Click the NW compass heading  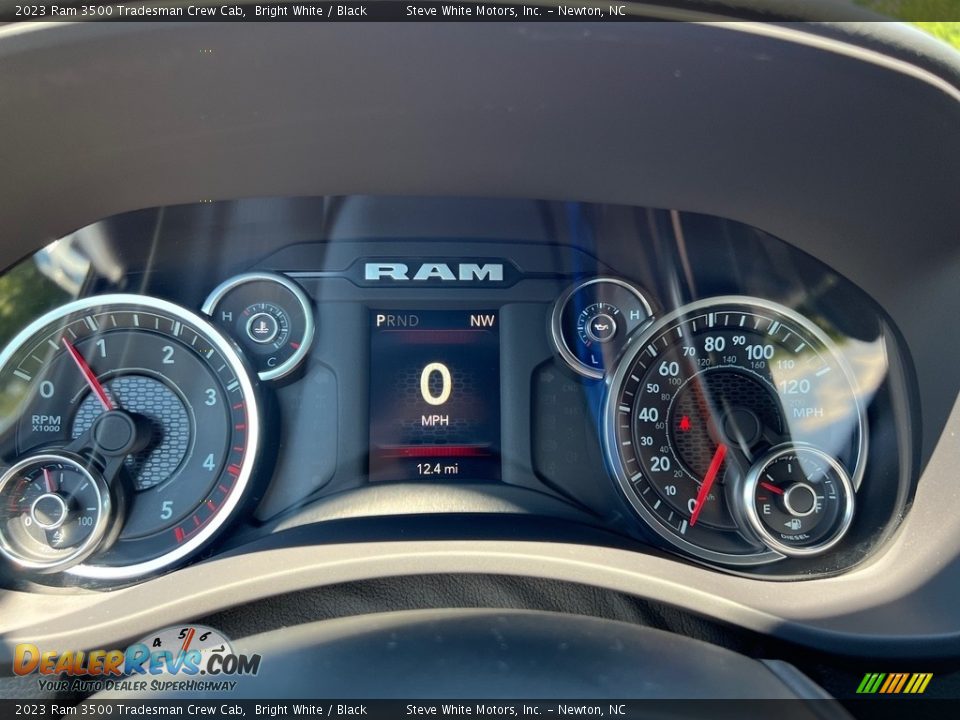point(482,320)
